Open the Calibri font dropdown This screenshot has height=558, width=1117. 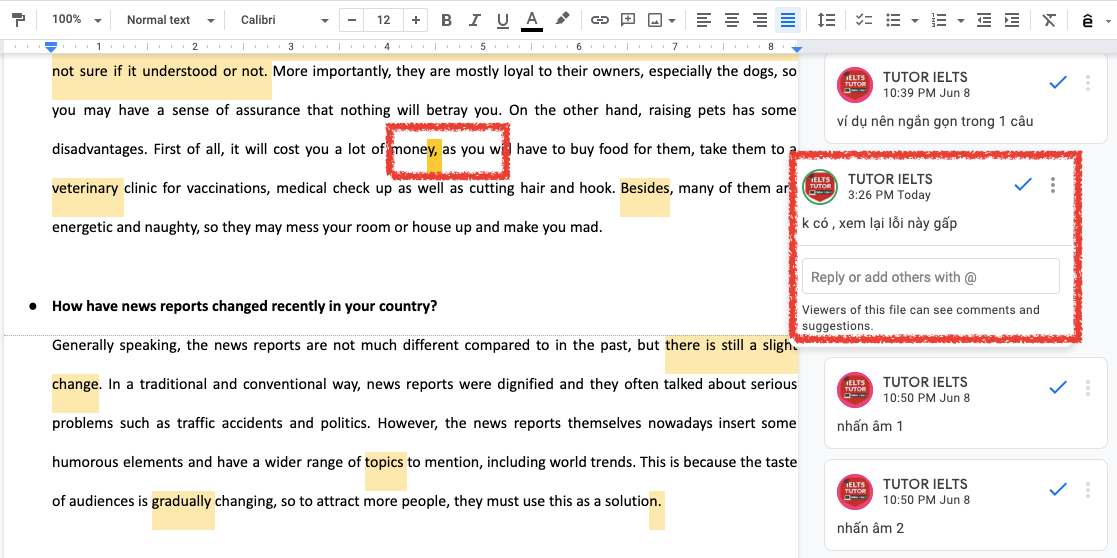[x=284, y=20]
